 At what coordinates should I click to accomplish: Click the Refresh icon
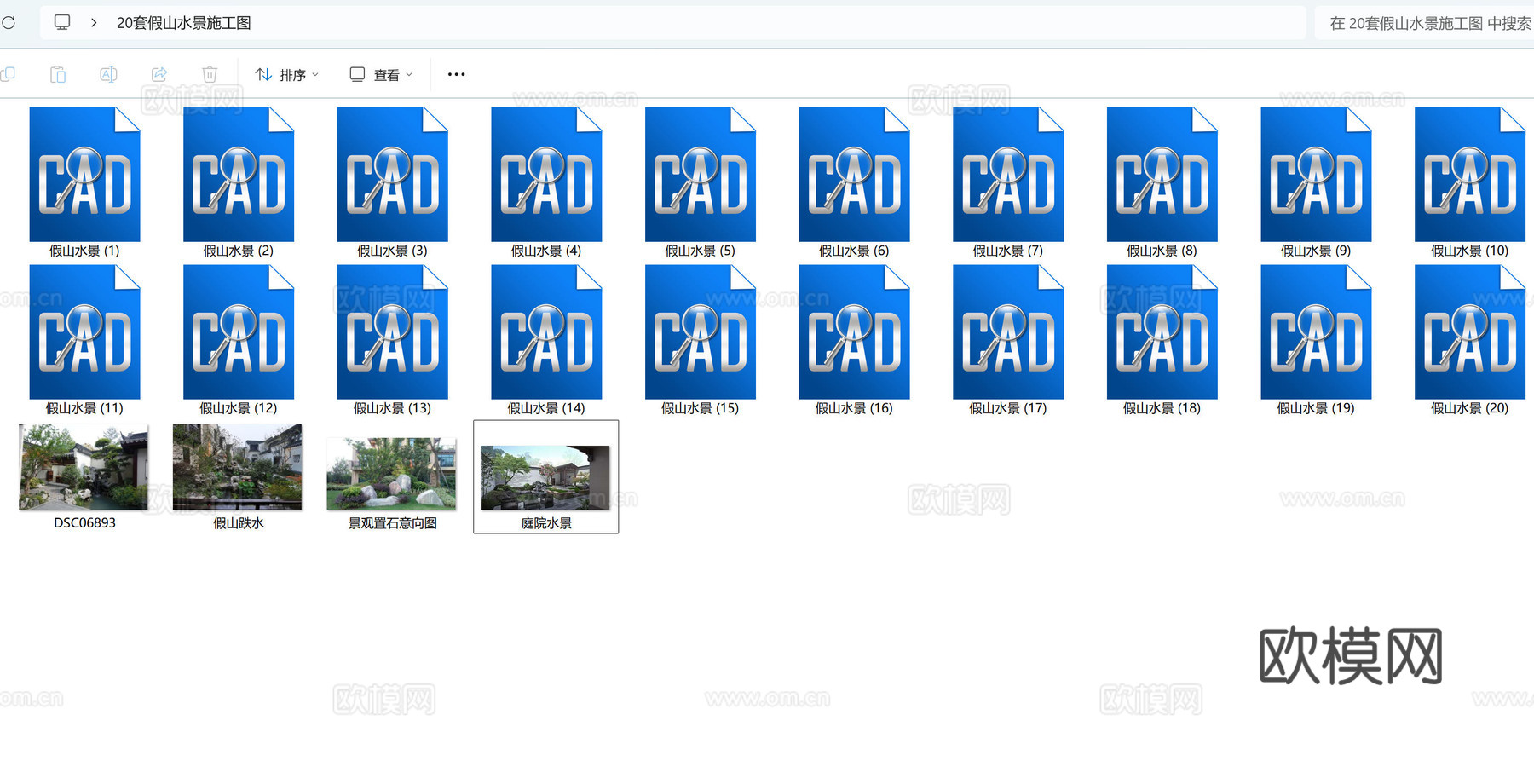click(9, 22)
